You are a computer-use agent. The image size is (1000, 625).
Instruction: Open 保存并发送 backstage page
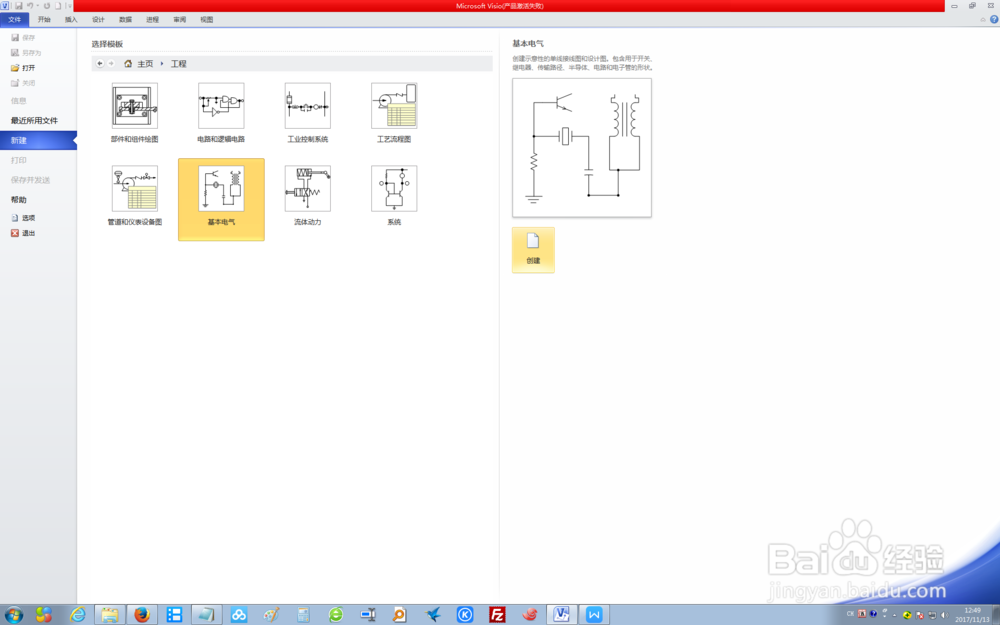30,180
